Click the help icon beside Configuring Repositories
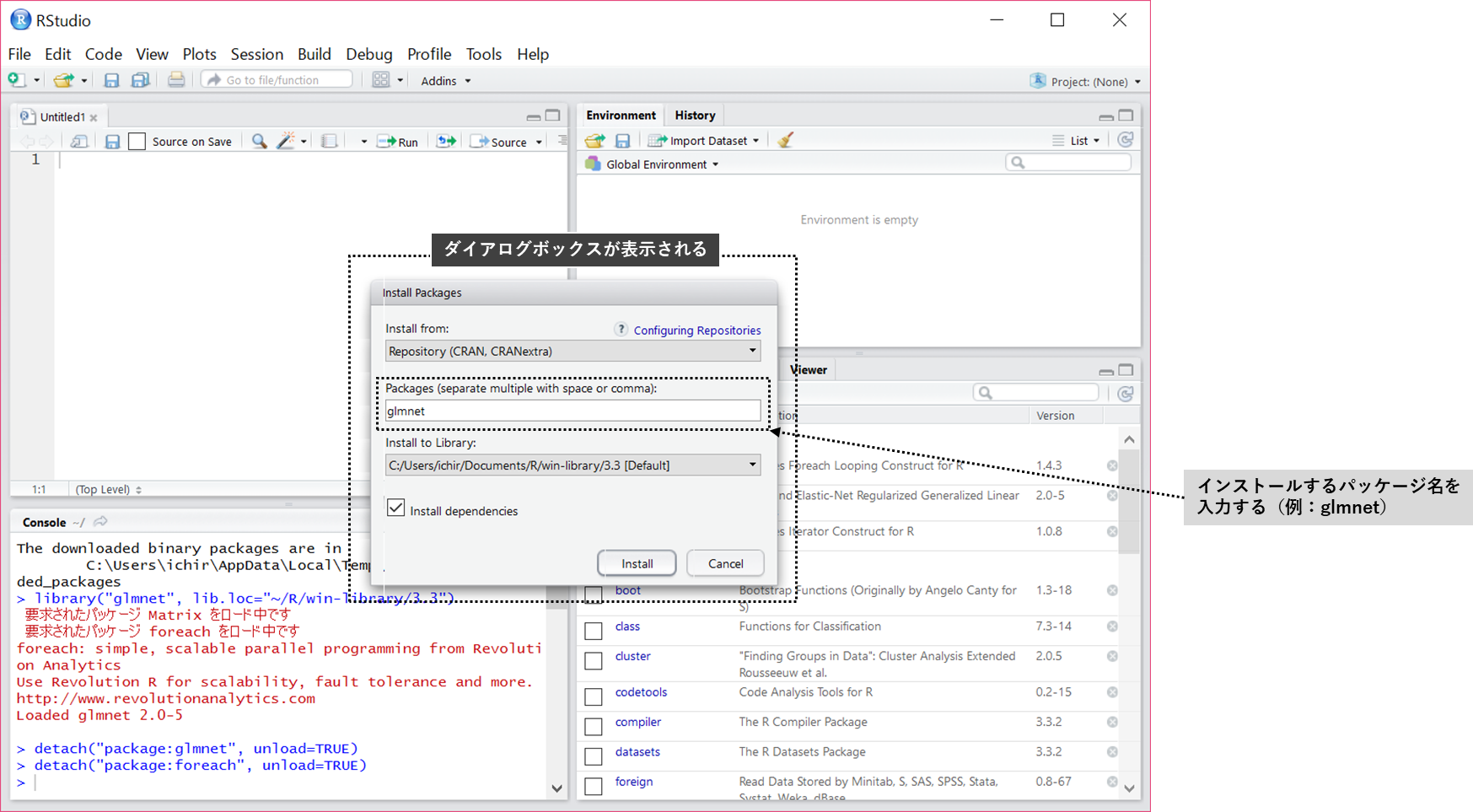Viewport: 1473px width, 812px height. point(621,330)
